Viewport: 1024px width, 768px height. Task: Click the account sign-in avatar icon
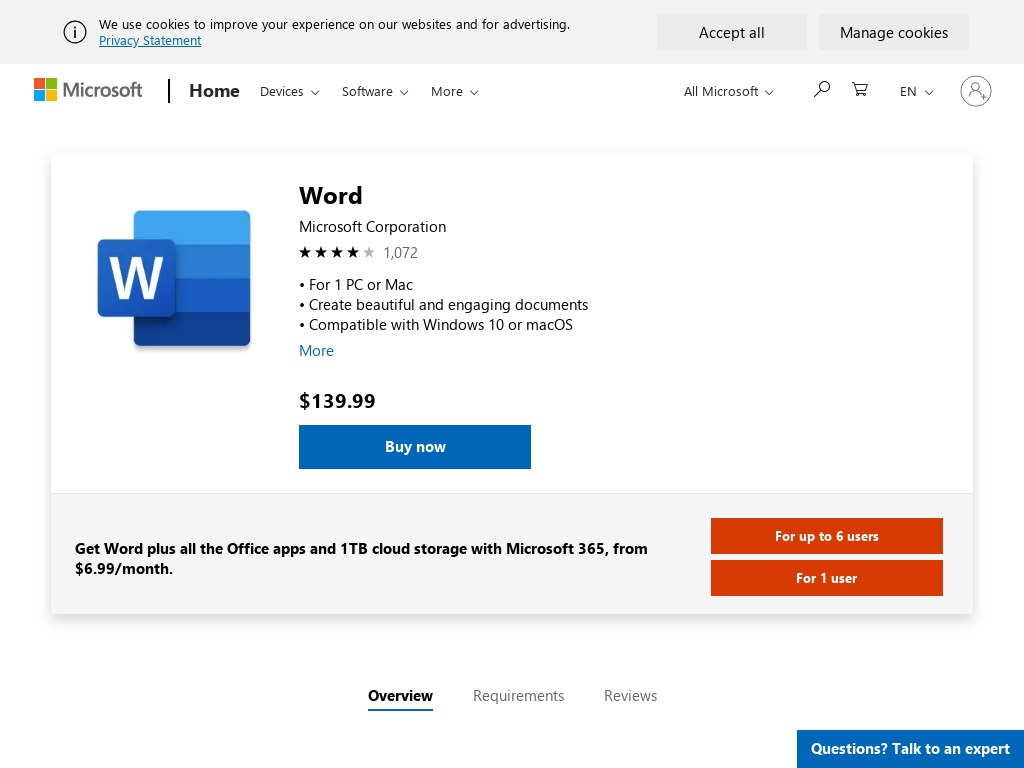coord(976,91)
